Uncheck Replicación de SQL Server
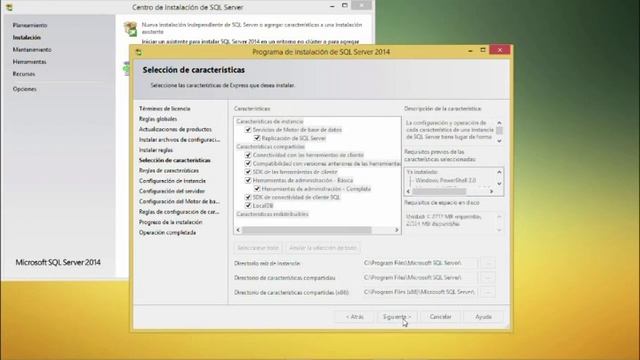This screenshot has width=640, height=360. [x=257, y=138]
